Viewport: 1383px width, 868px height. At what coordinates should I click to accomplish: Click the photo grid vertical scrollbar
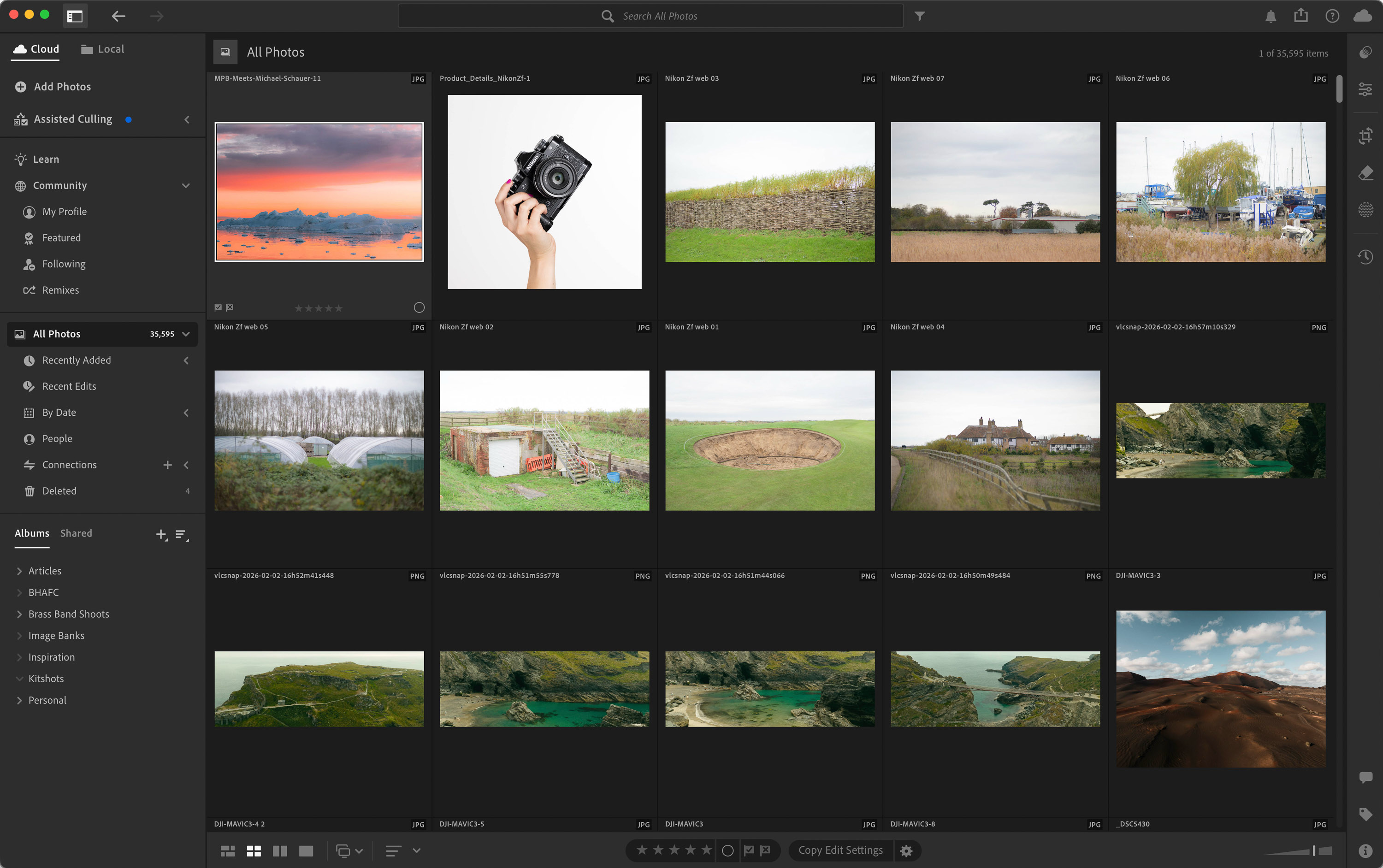[1339, 89]
